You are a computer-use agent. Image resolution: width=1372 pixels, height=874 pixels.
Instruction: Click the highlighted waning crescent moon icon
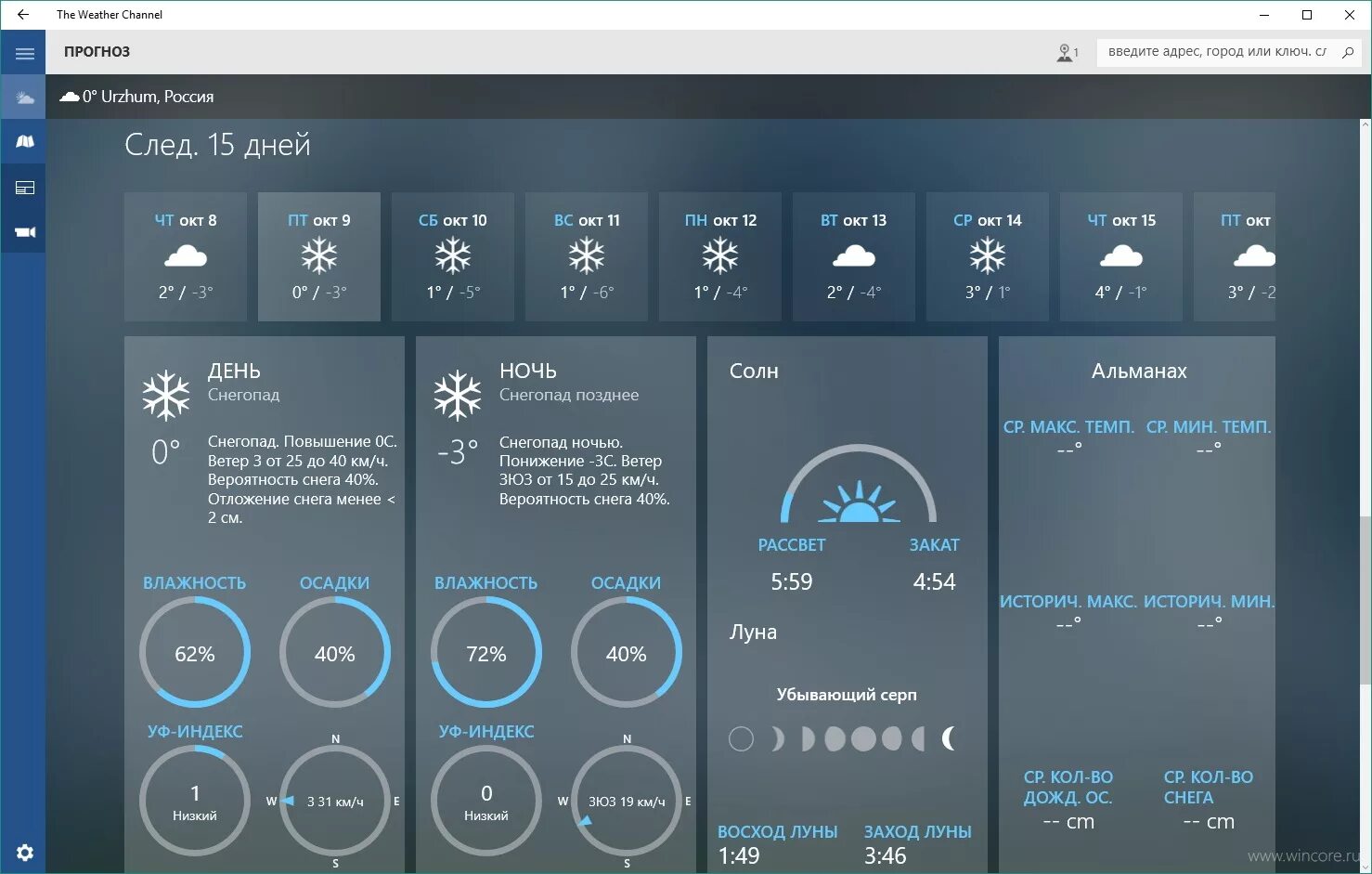948,738
